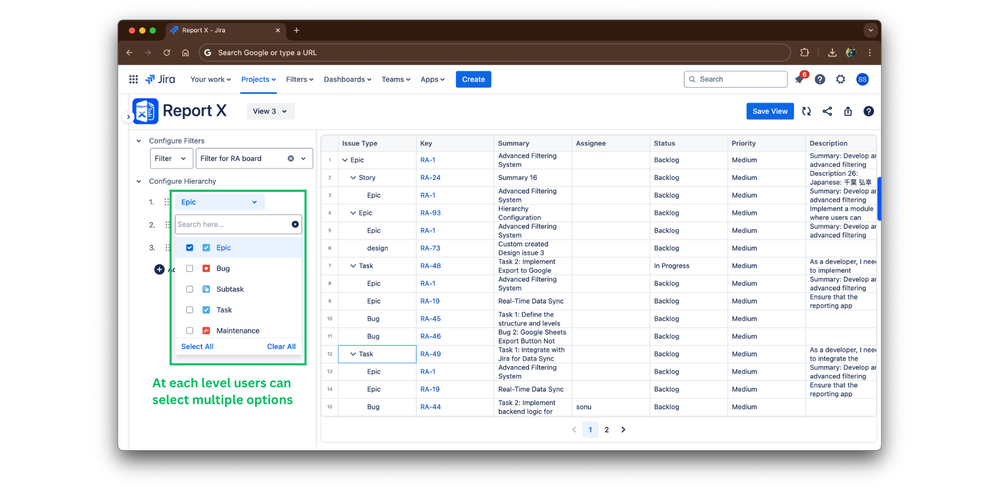Screen dimensions: 999x489
Task: Collapse the Epic row RA-1 in row 1
Action: 345,160
